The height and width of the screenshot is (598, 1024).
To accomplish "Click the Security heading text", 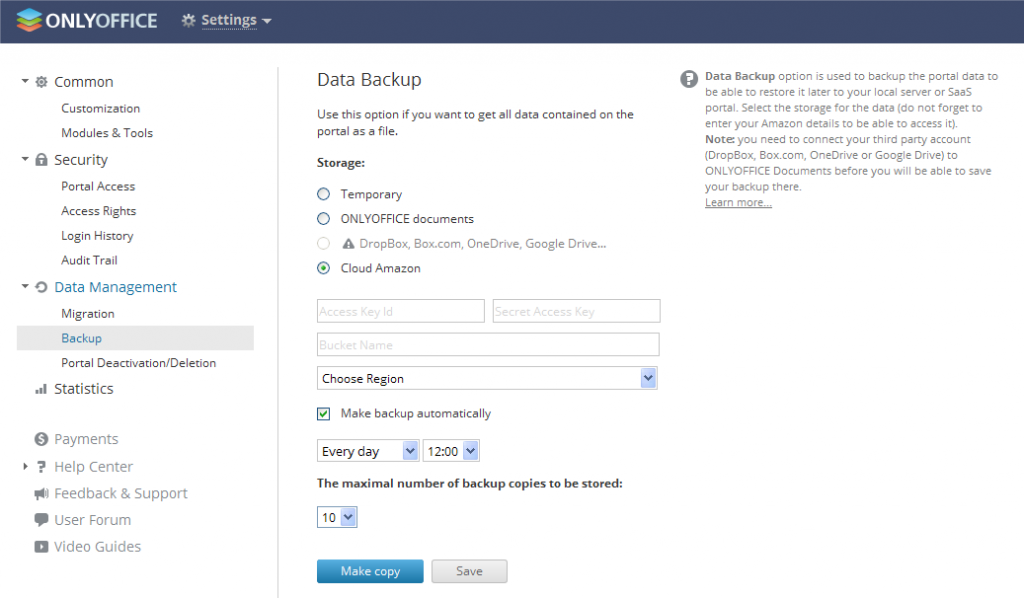I will point(81,159).
